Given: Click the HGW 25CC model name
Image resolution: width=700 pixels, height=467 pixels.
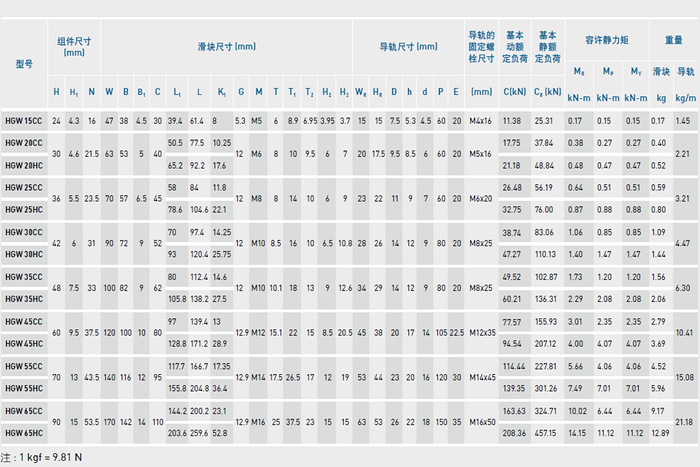Looking at the screenshot, I should [x=24, y=188].
